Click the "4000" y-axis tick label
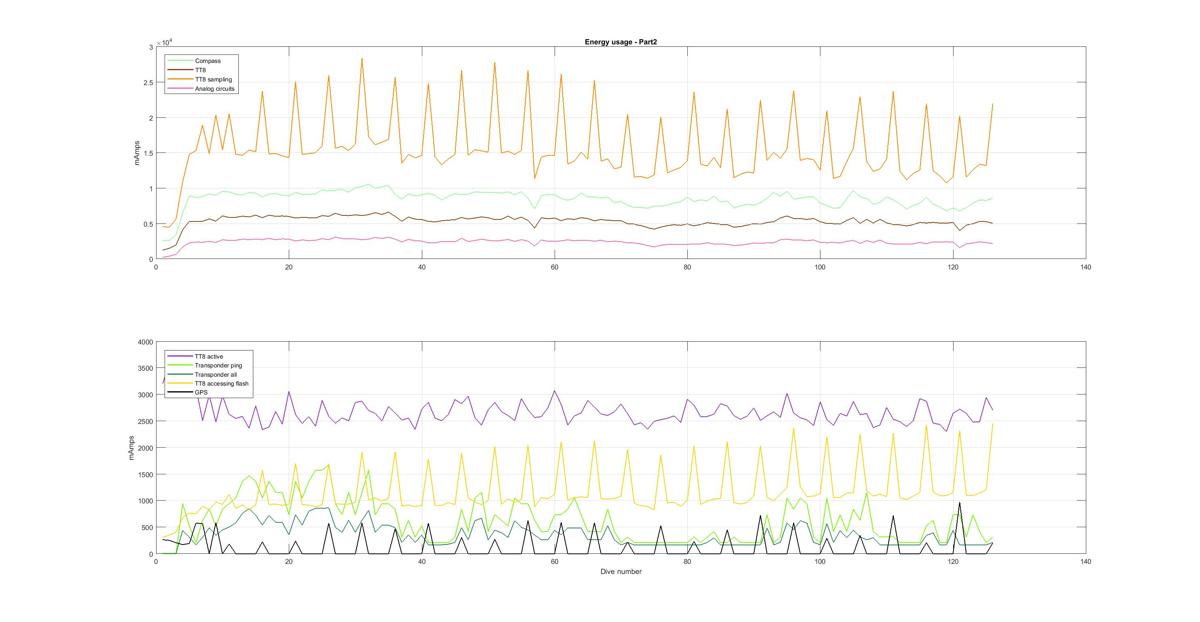 (x=145, y=342)
